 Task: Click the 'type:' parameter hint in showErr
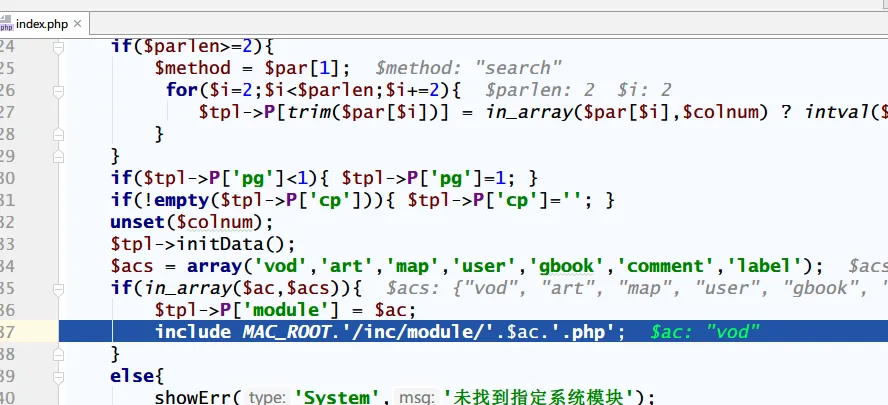click(266, 398)
